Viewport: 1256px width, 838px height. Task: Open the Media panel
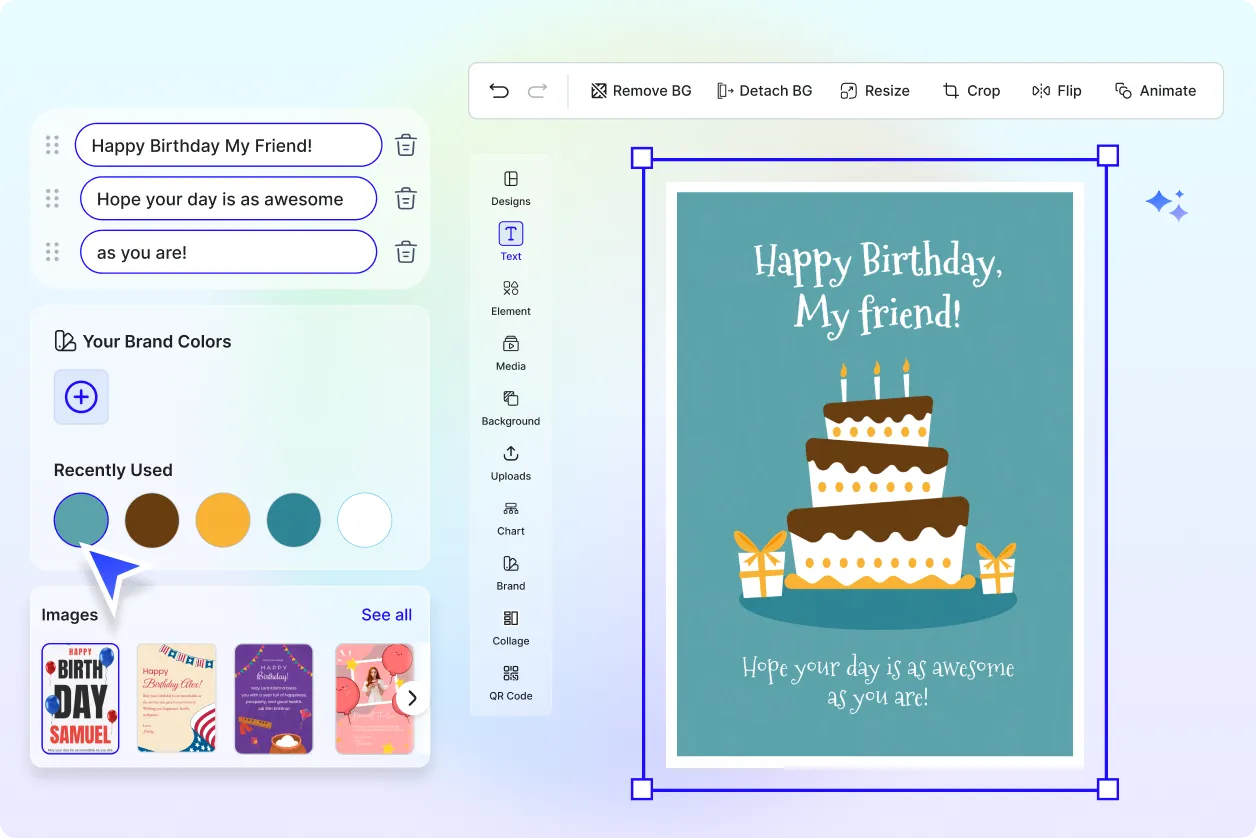pos(510,353)
